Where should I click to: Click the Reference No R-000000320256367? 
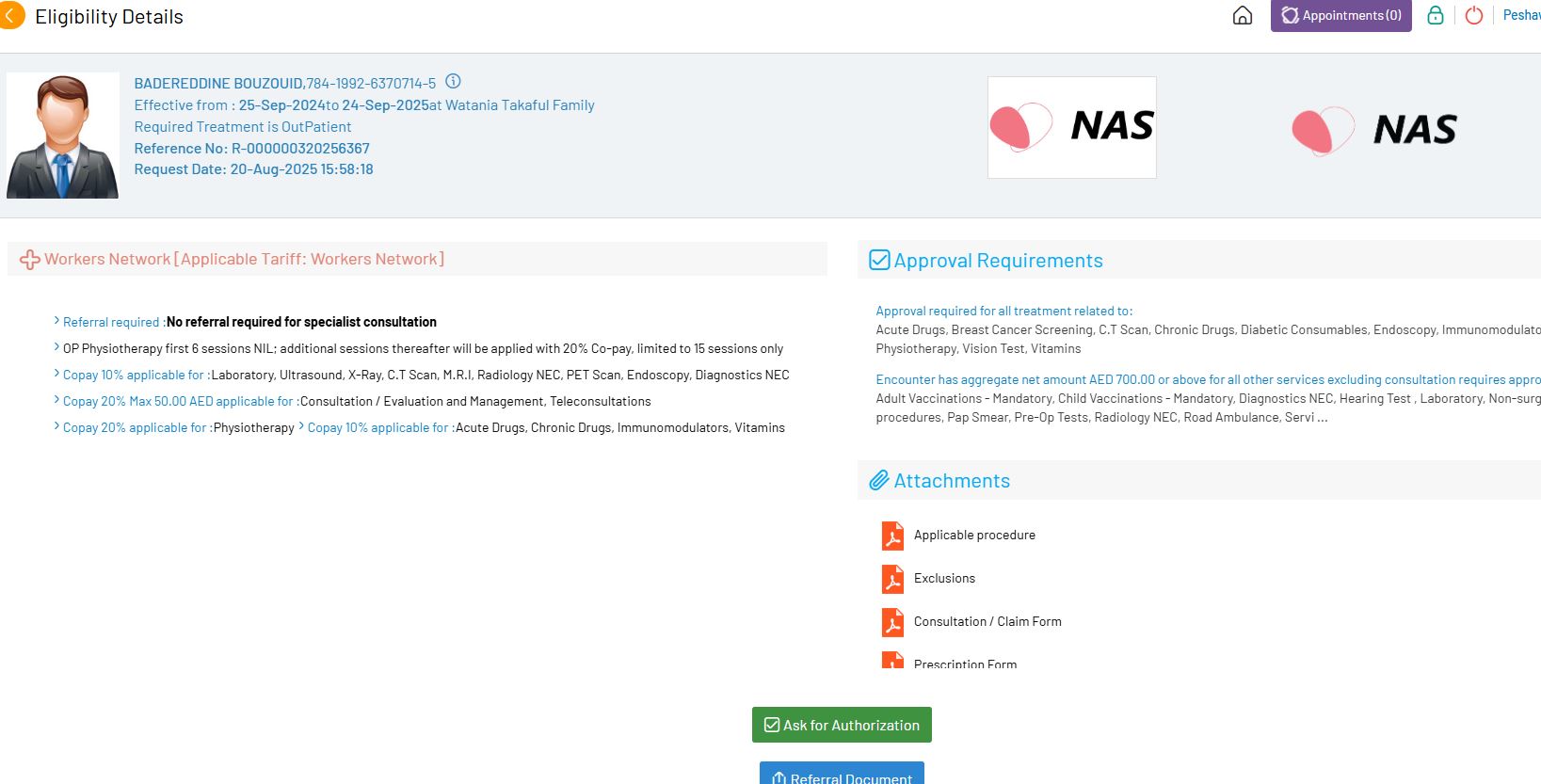point(252,148)
